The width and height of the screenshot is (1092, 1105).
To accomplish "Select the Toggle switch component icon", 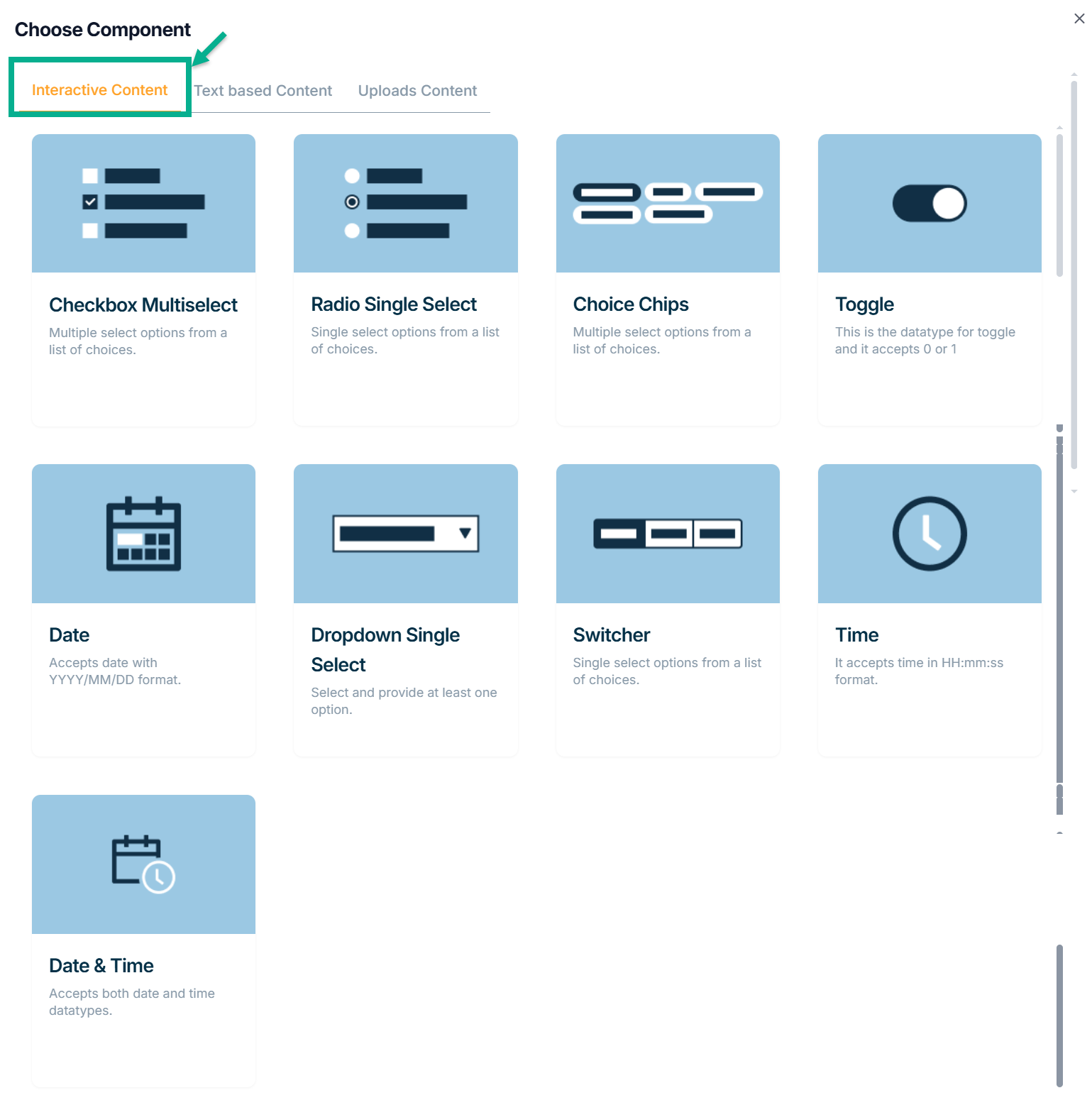I will [x=929, y=204].
